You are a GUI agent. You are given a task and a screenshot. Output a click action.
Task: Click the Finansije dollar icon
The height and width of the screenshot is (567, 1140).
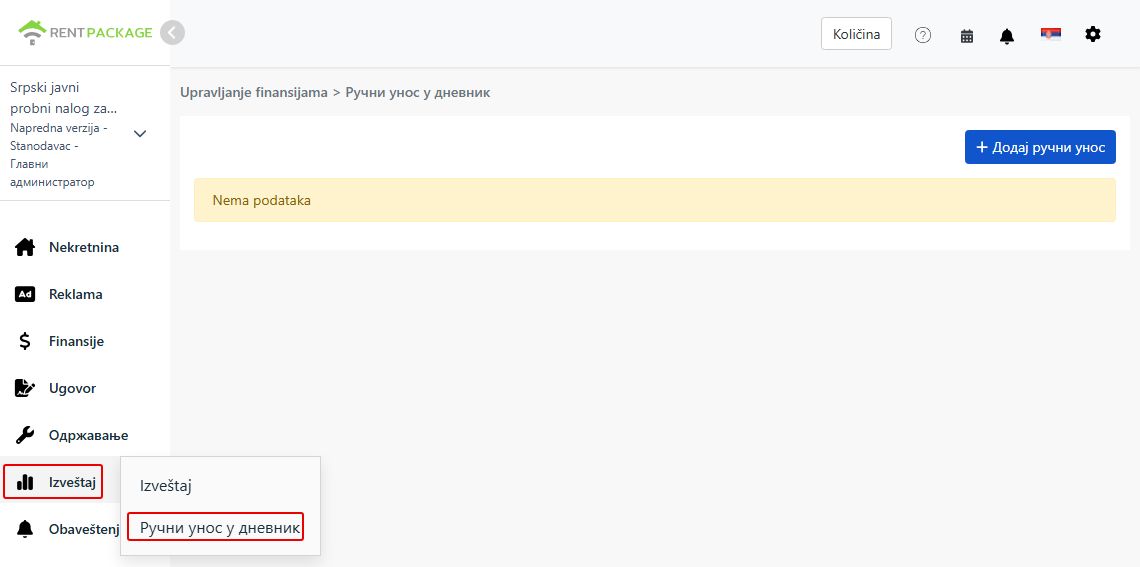[x=25, y=341]
